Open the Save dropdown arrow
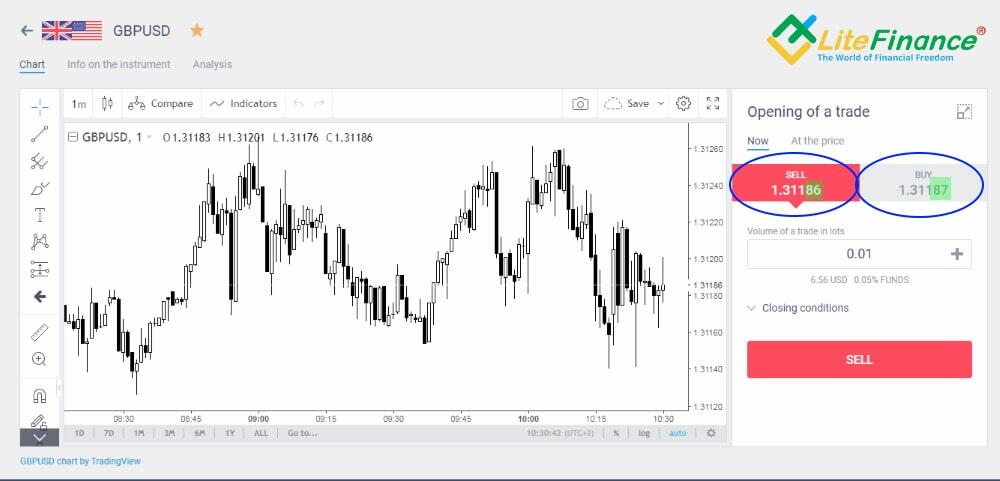The image size is (1000, 481). [x=661, y=103]
